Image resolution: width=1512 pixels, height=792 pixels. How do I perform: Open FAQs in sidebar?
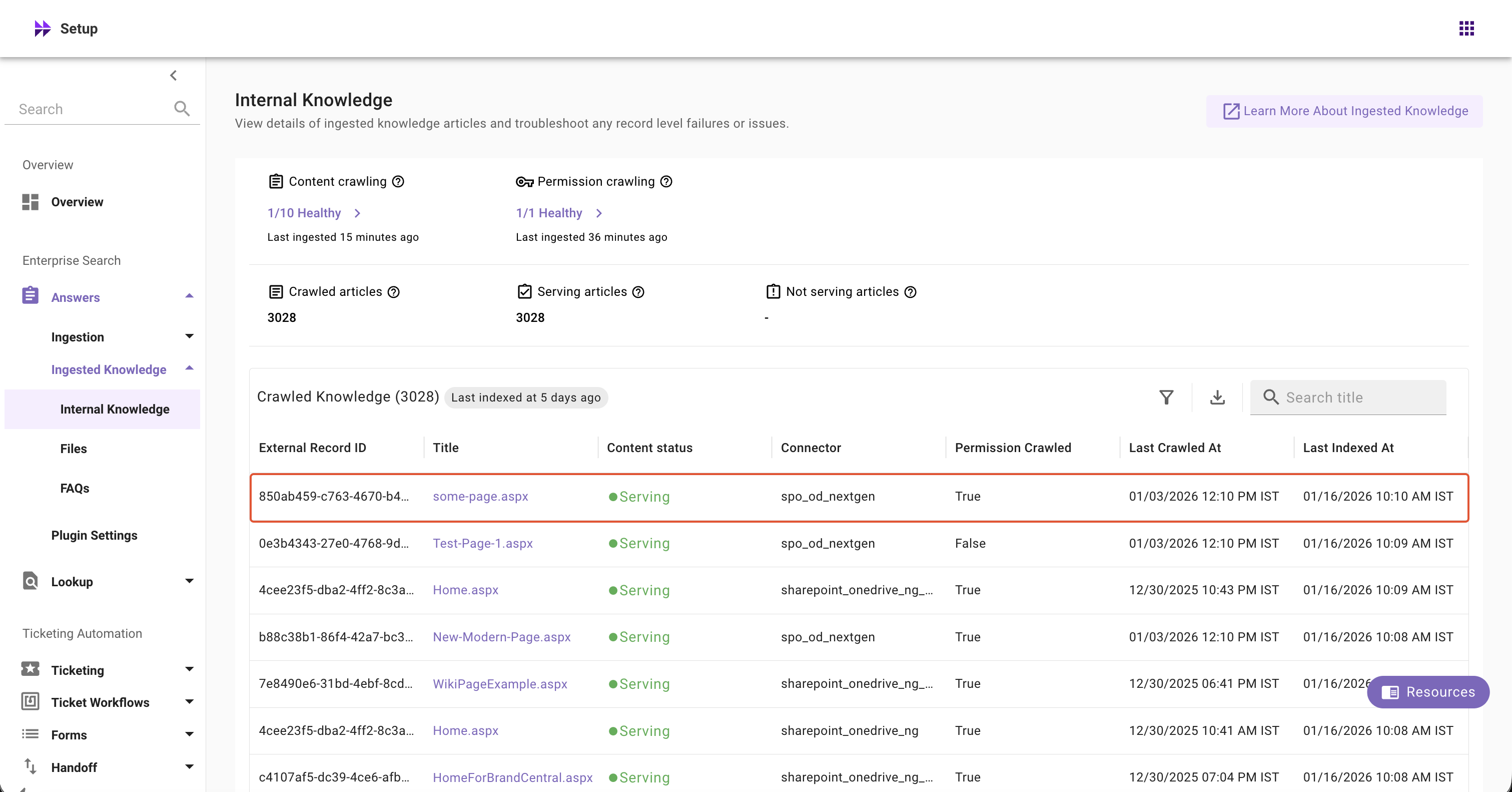tap(75, 488)
